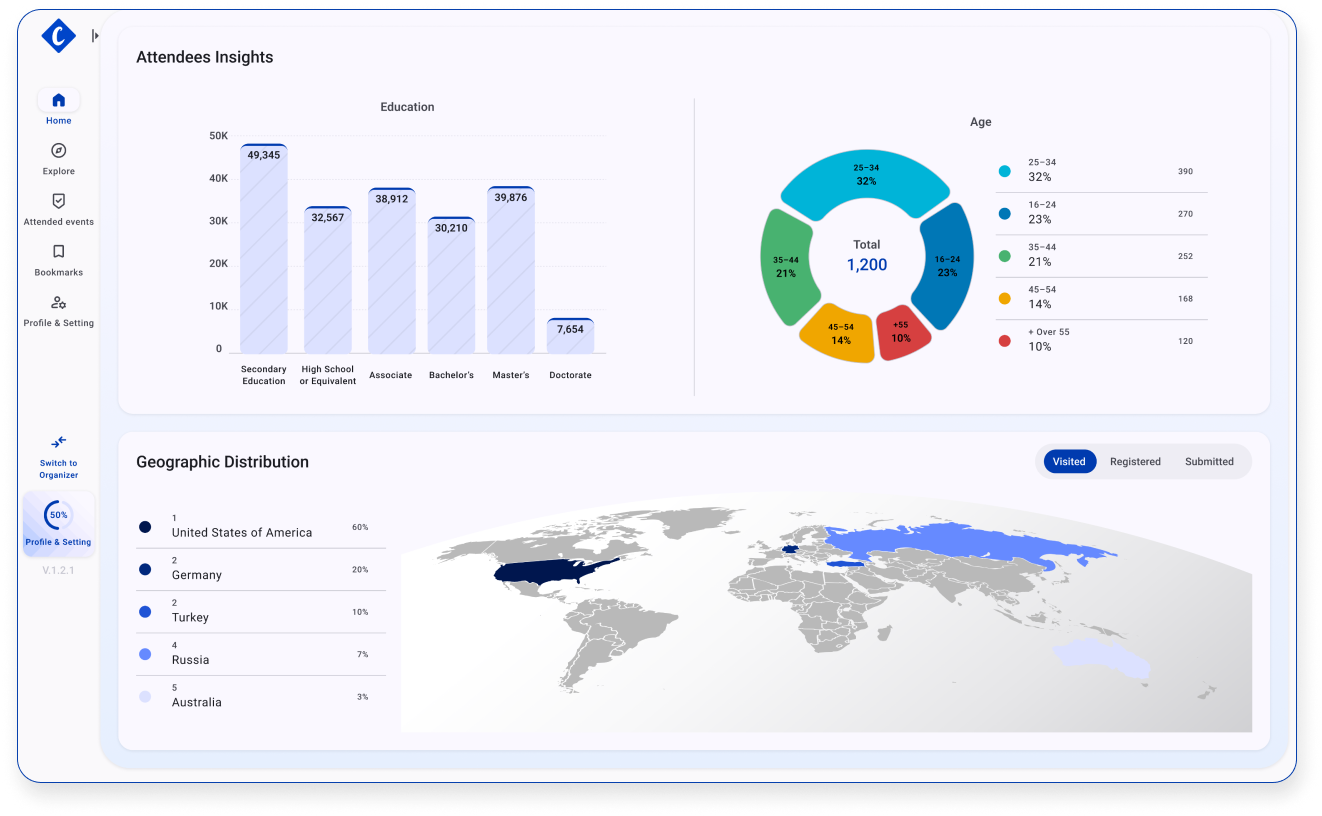This screenshot has width=1322, height=816.
Task: Open Profile & Setting gear icon
Action: pyautogui.click(x=58, y=303)
